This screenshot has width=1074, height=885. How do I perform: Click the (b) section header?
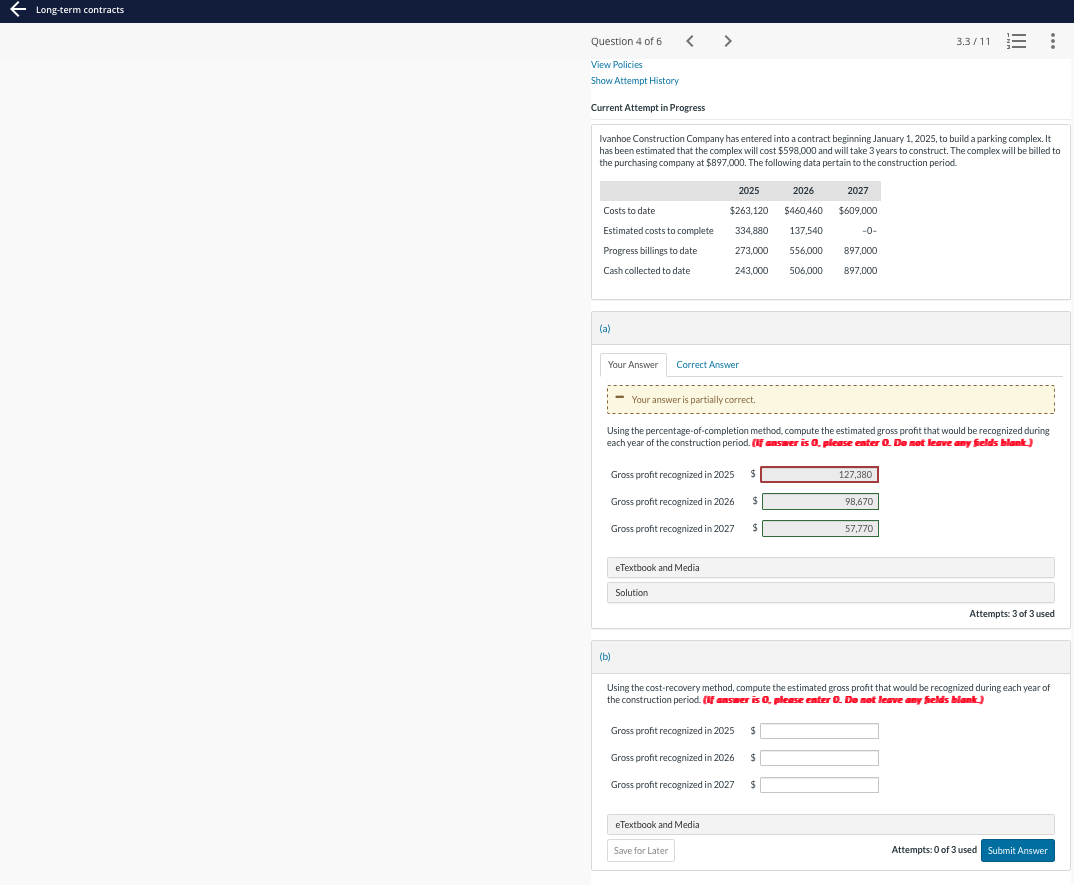click(830, 656)
